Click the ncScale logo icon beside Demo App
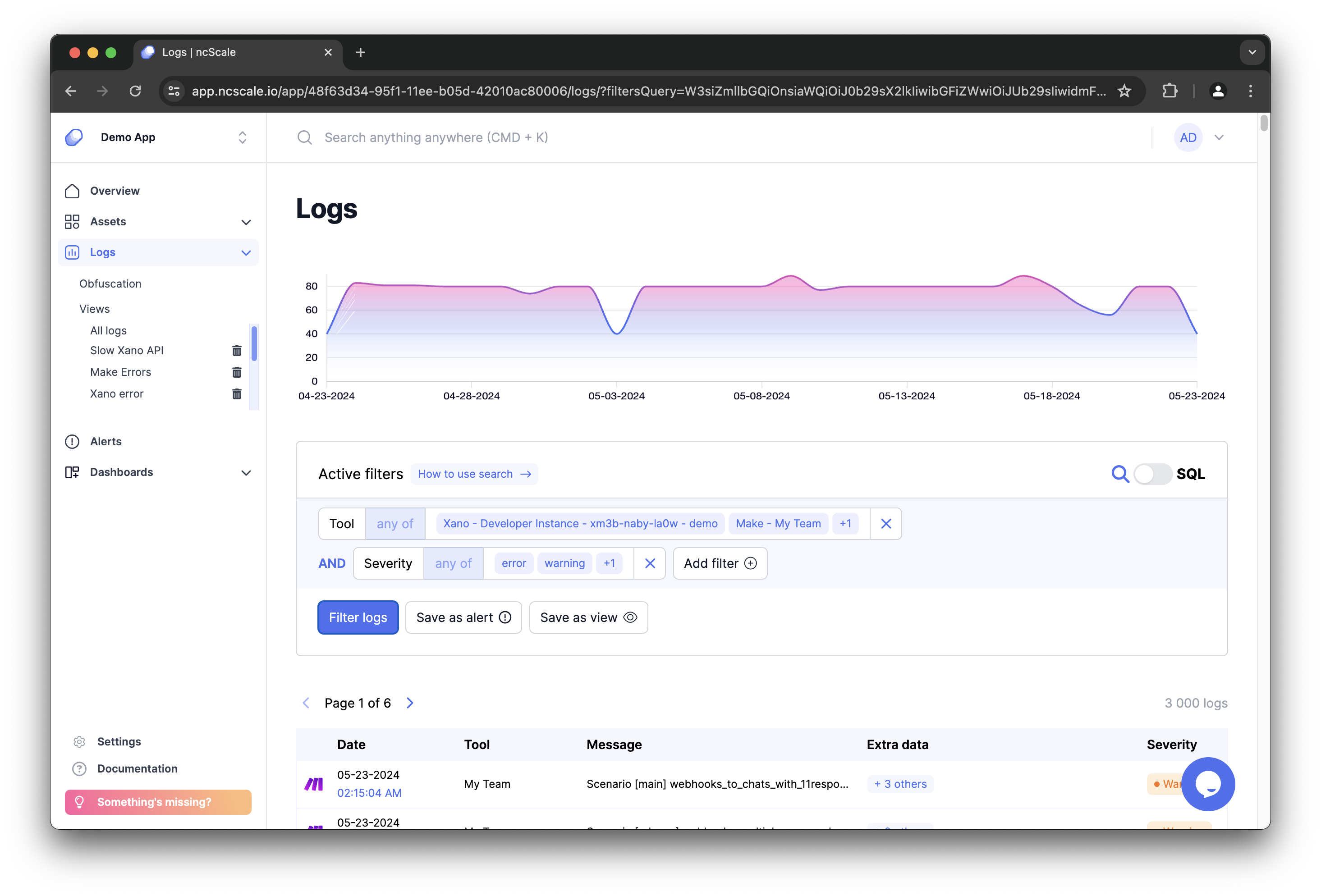This screenshot has width=1321, height=896. click(x=74, y=137)
